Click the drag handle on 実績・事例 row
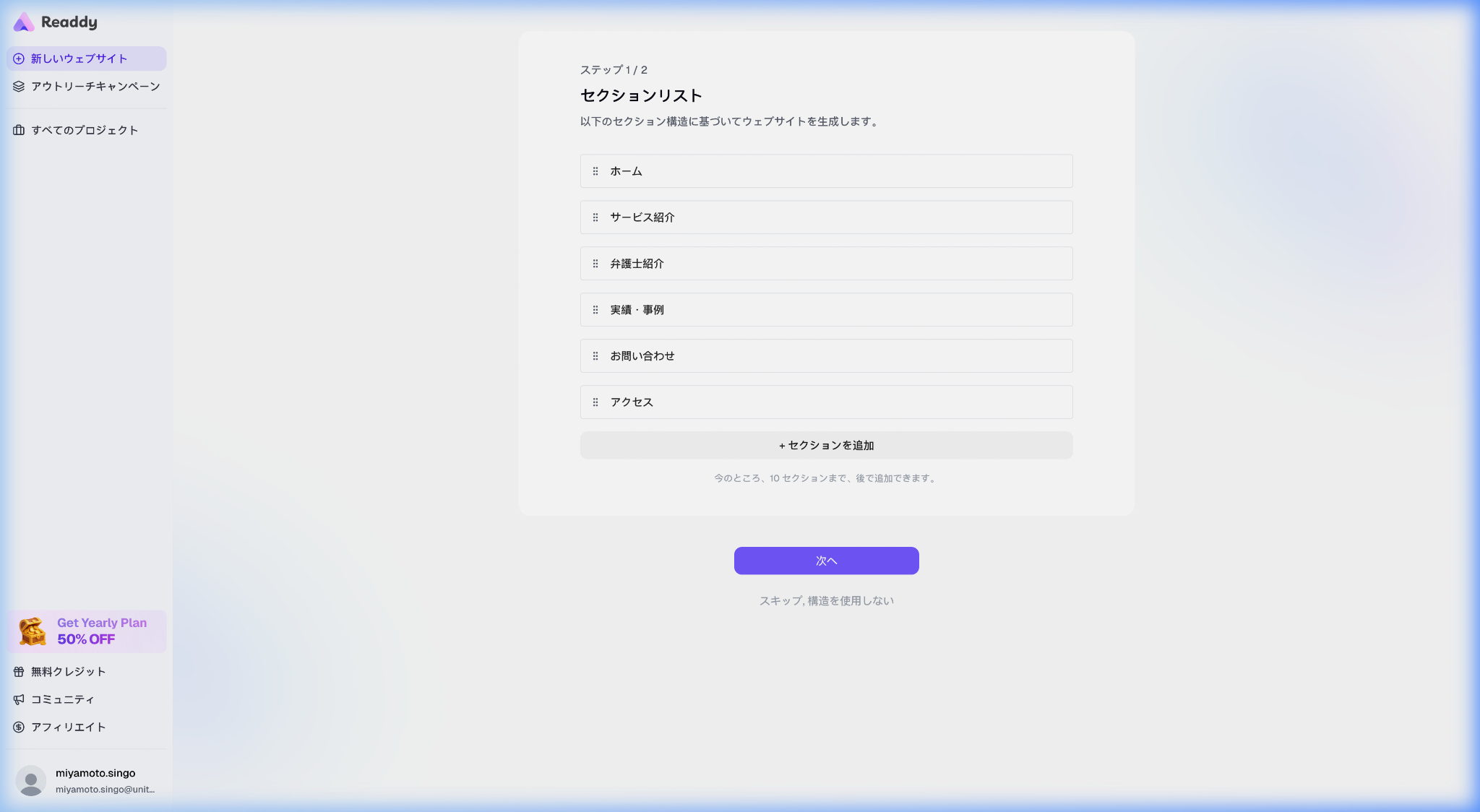 pyautogui.click(x=595, y=310)
